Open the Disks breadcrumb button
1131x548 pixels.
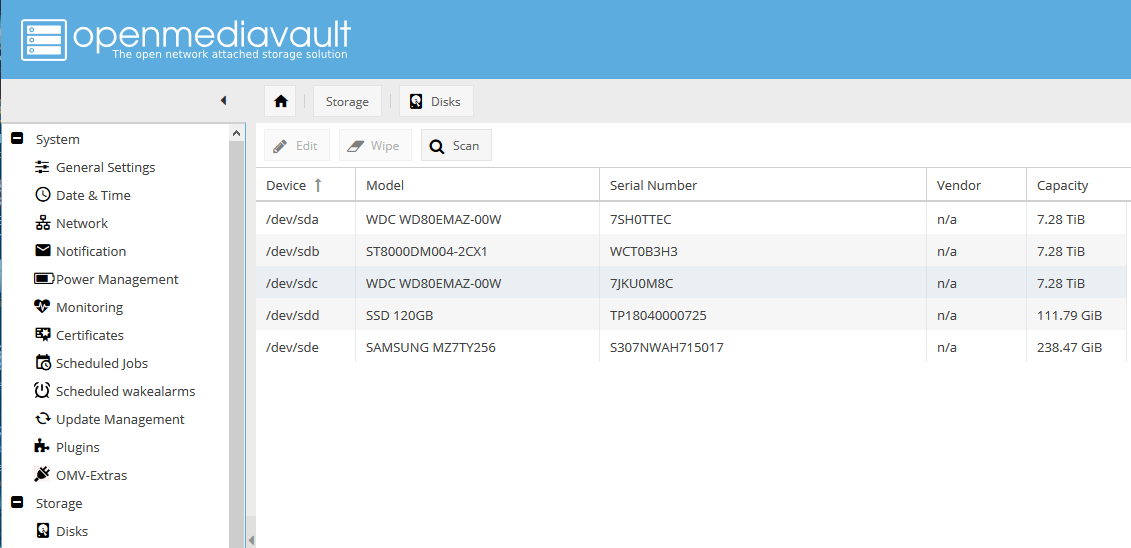(436, 102)
